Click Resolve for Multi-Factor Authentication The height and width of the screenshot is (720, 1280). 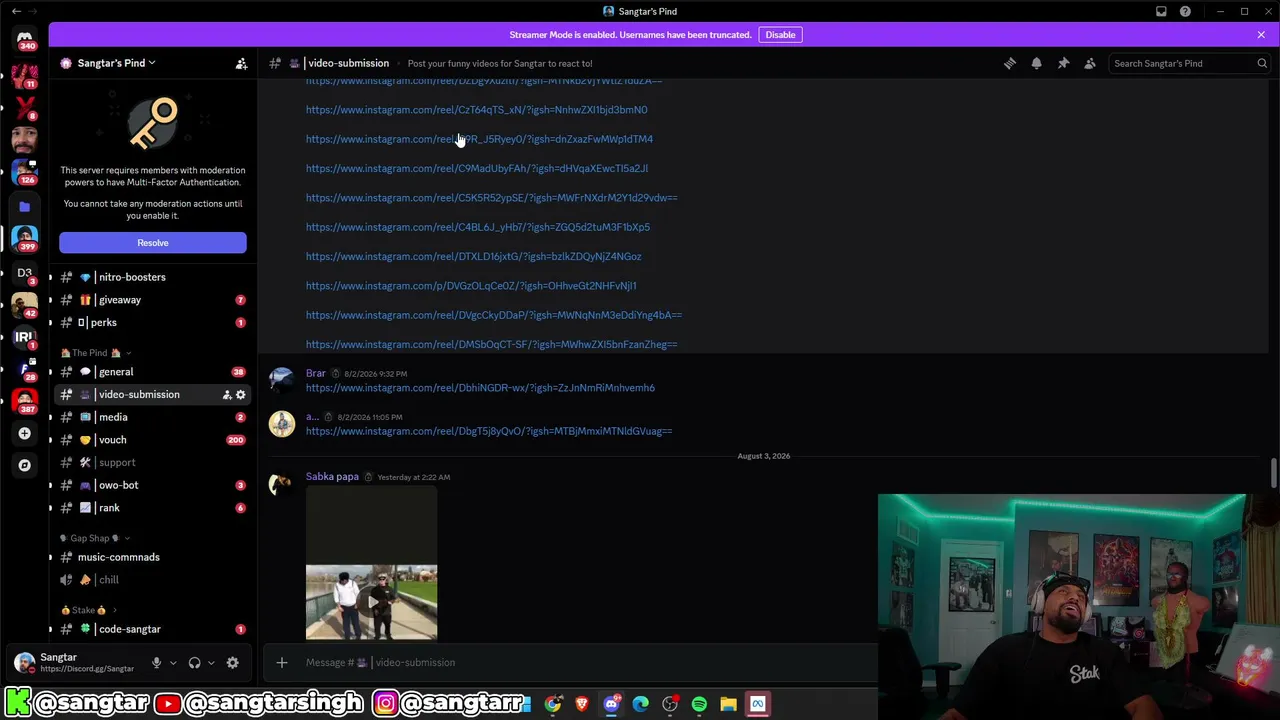coord(153,243)
